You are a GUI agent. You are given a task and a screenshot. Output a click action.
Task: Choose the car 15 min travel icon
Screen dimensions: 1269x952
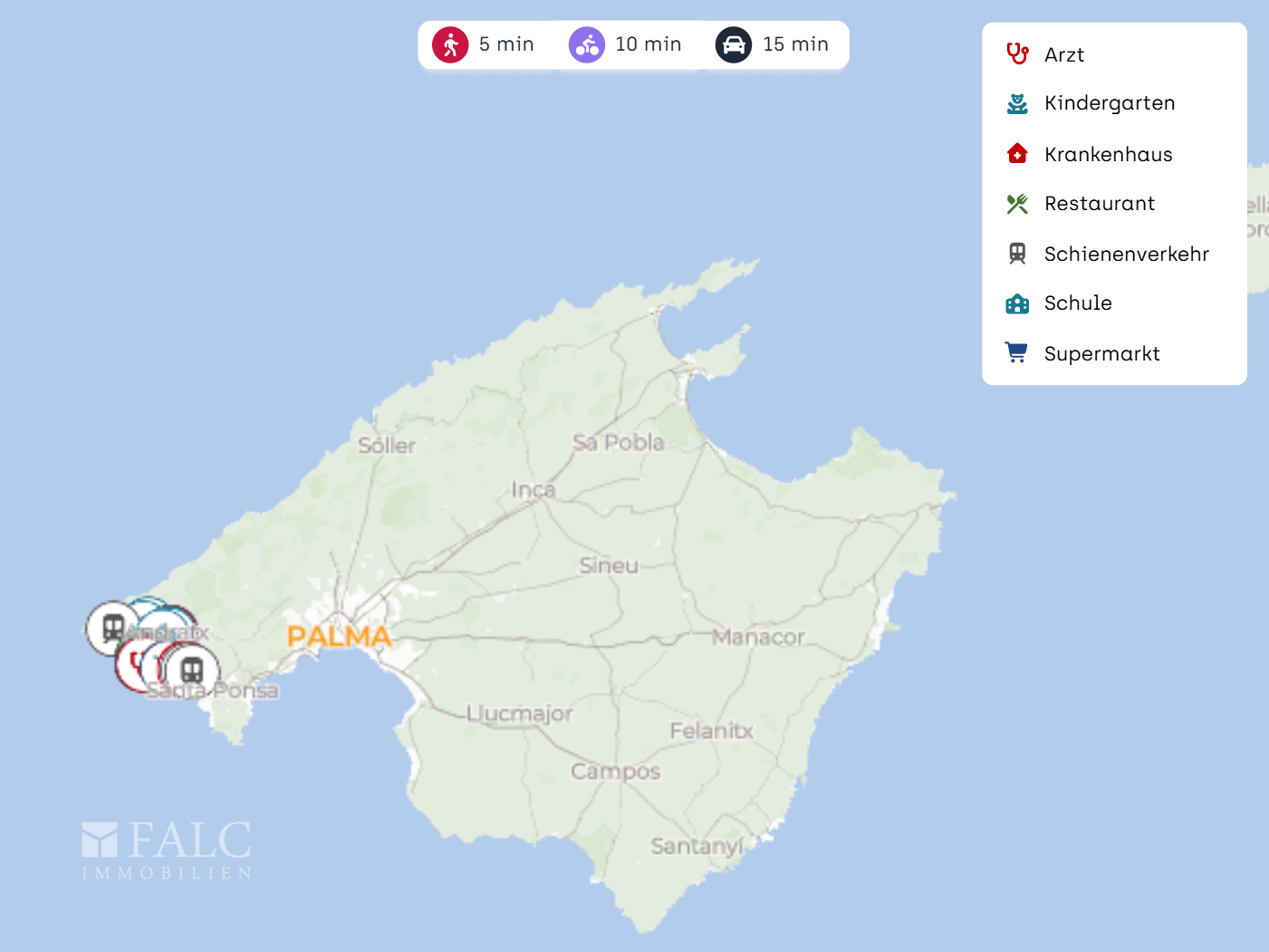[x=734, y=44]
